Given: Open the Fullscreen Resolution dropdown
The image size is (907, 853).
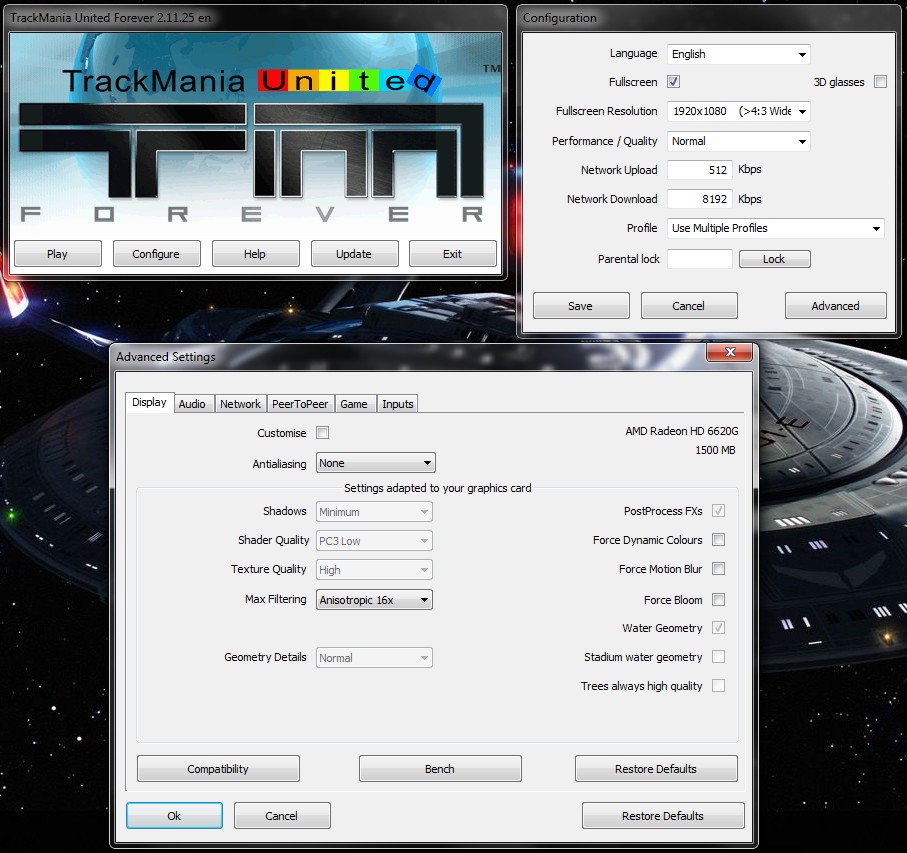Looking at the screenshot, I should pyautogui.click(x=738, y=111).
